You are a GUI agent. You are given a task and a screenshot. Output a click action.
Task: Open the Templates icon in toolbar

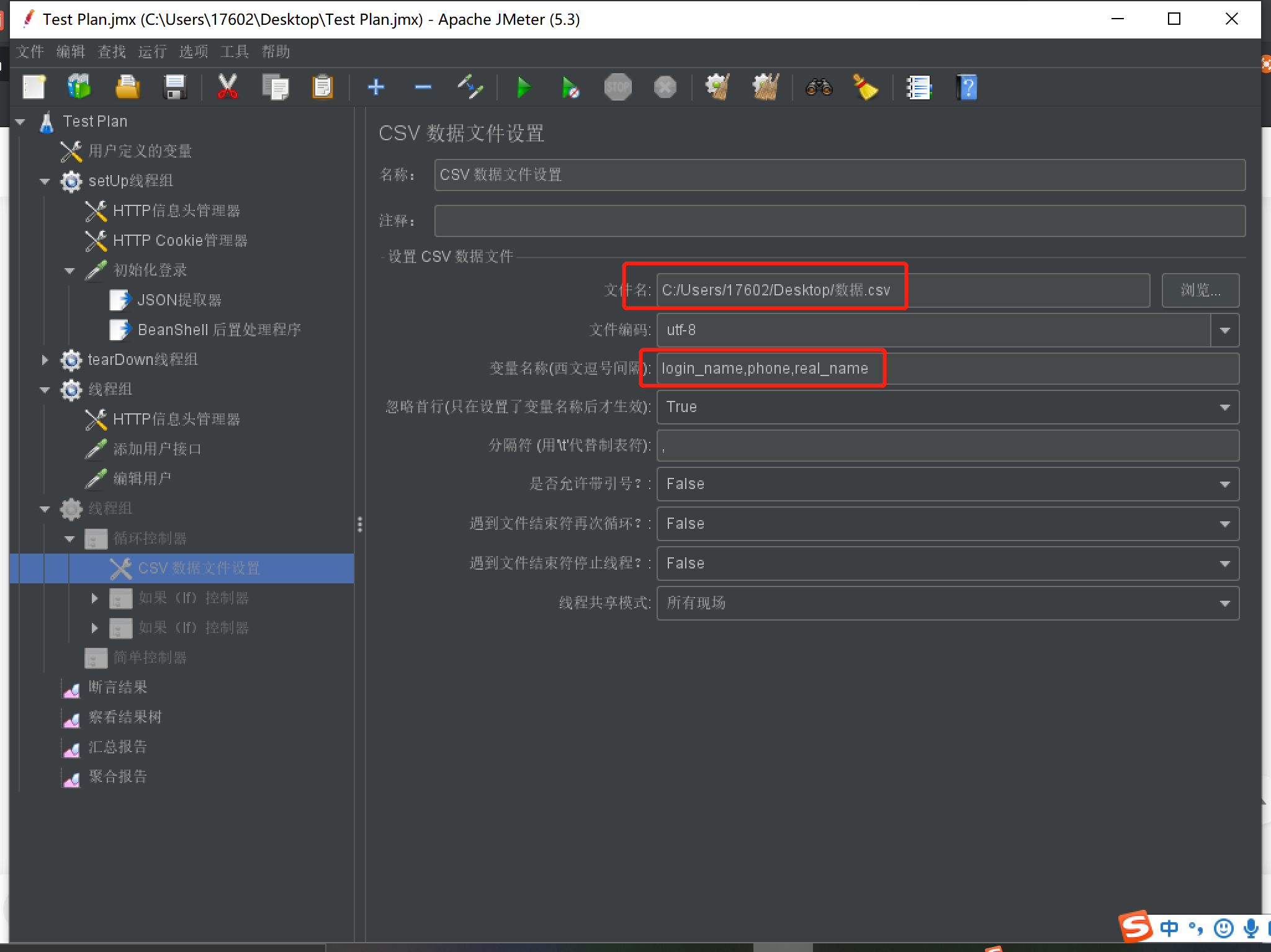tap(79, 87)
